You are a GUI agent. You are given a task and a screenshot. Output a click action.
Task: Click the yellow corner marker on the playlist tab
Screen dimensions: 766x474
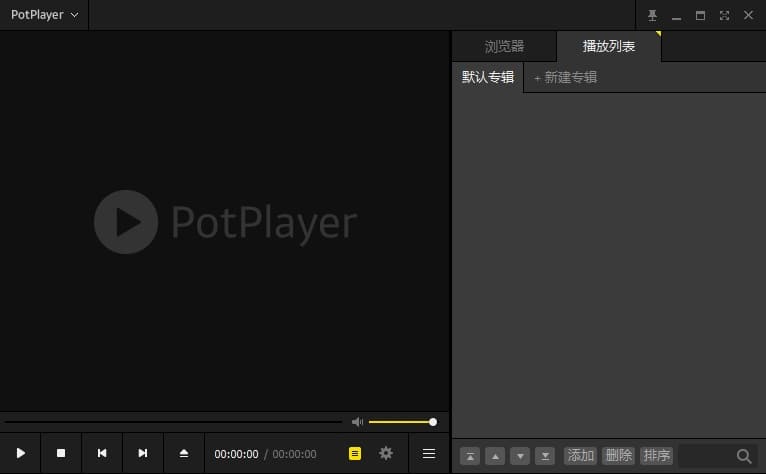tap(659, 34)
